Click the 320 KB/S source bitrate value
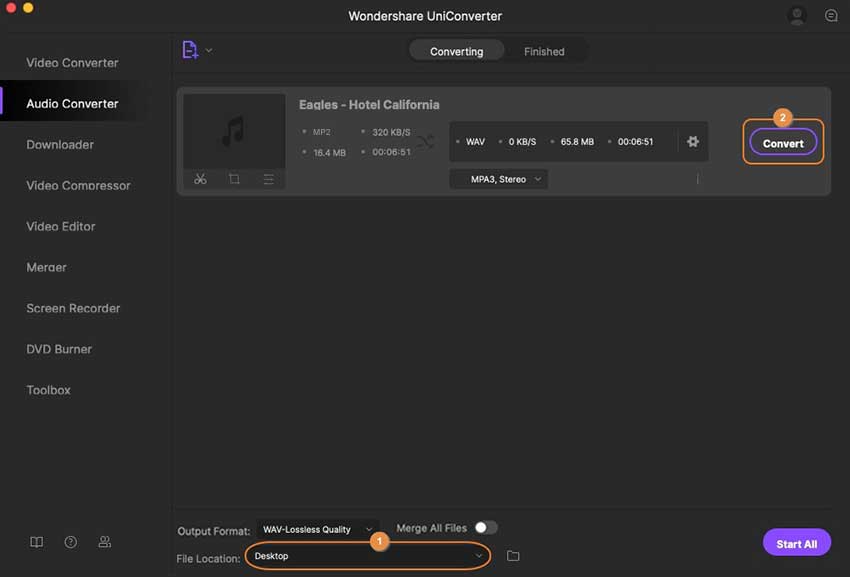 pos(391,132)
